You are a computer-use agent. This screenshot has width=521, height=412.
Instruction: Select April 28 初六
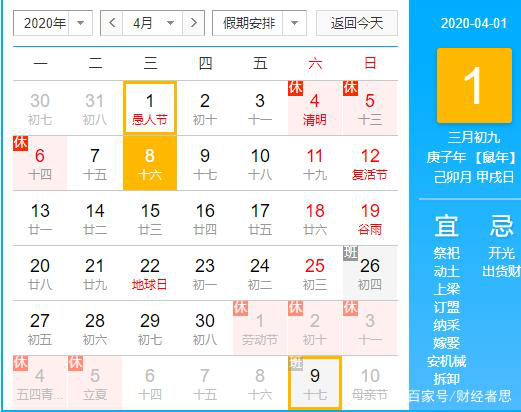coord(95,328)
